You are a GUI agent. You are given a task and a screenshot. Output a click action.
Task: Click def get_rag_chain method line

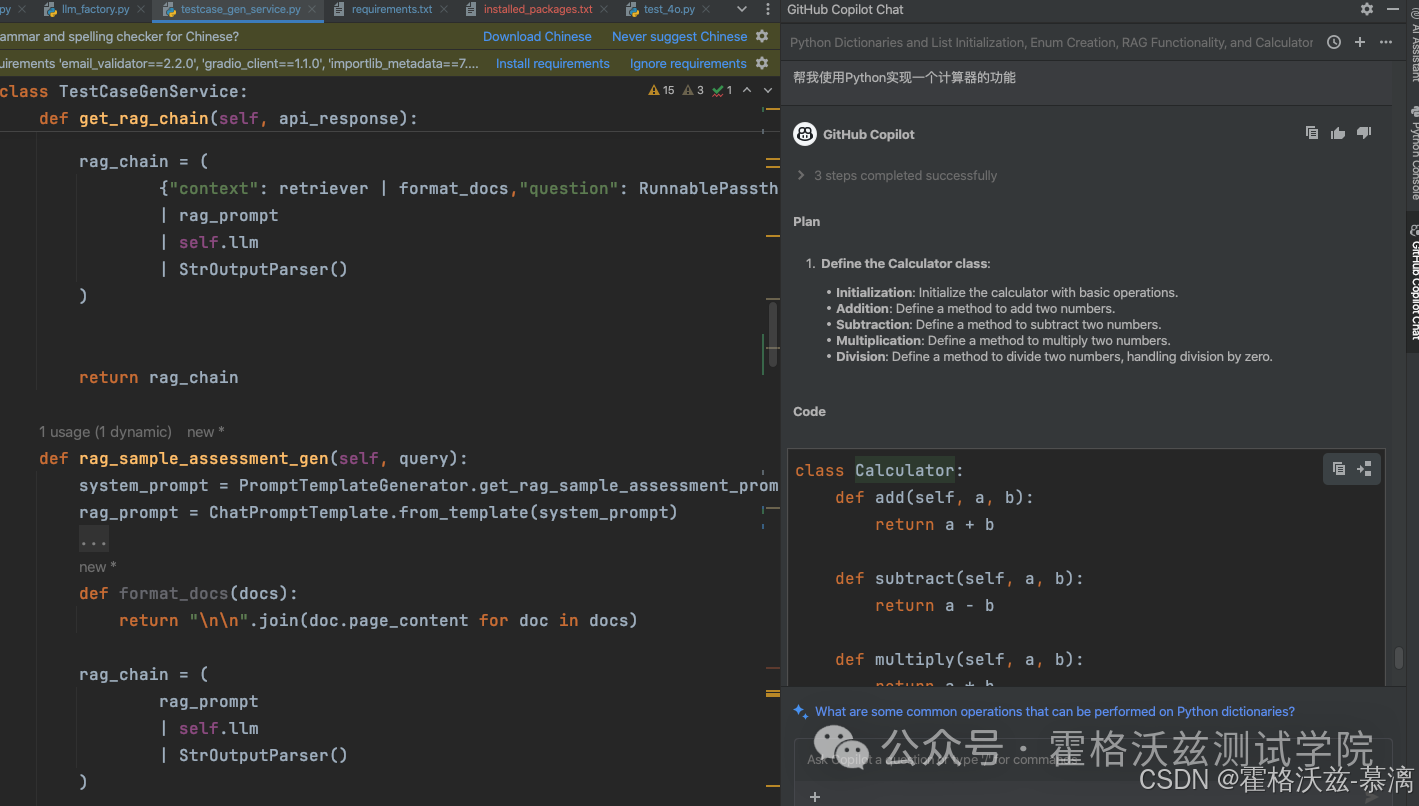(228, 118)
